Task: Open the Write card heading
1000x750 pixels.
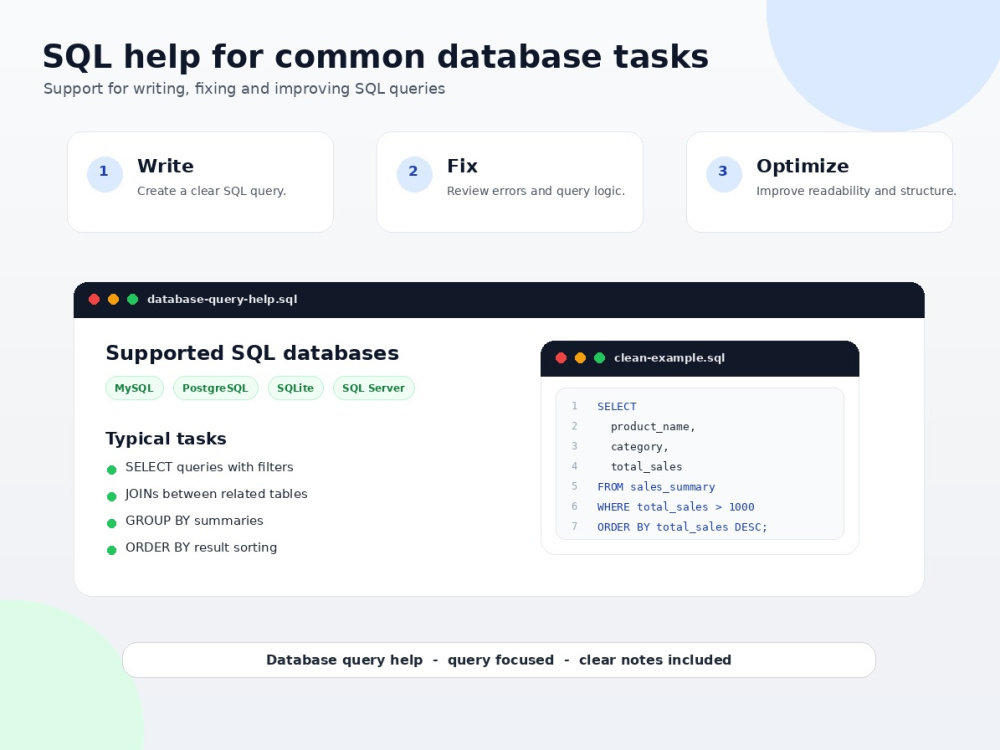Action: (x=165, y=166)
